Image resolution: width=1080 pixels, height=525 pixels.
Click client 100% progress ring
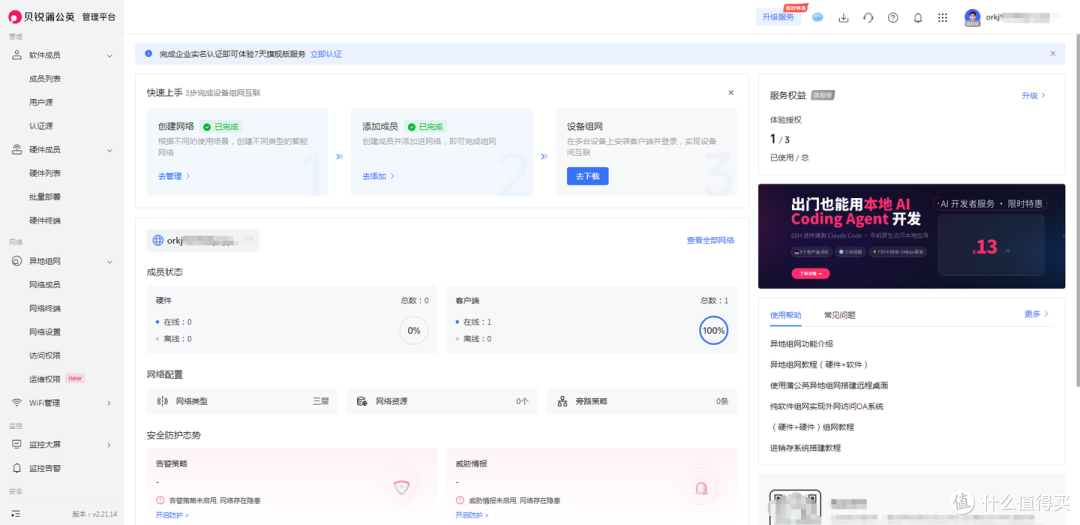click(x=714, y=331)
